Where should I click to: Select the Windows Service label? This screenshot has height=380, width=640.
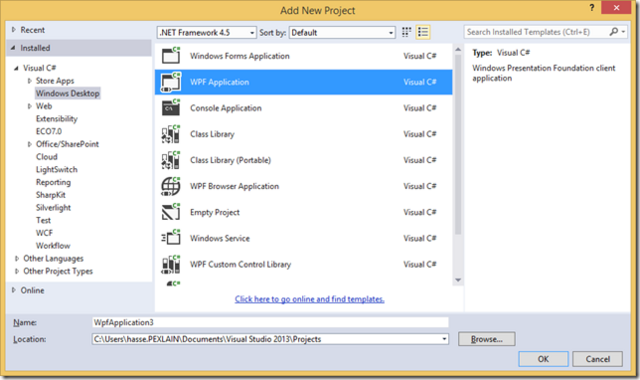click(x=220, y=238)
